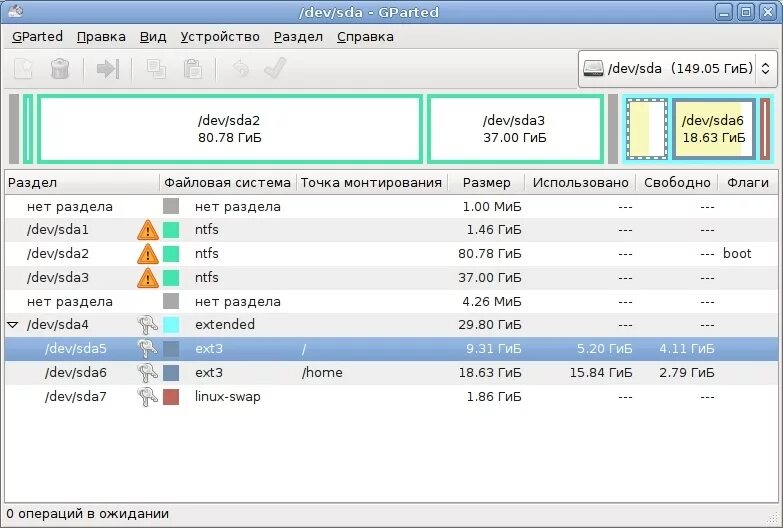Image resolution: width=783 pixels, height=528 pixels.
Task: Click the 29.80 ГиБ size value
Action: pyautogui.click(x=490, y=325)
